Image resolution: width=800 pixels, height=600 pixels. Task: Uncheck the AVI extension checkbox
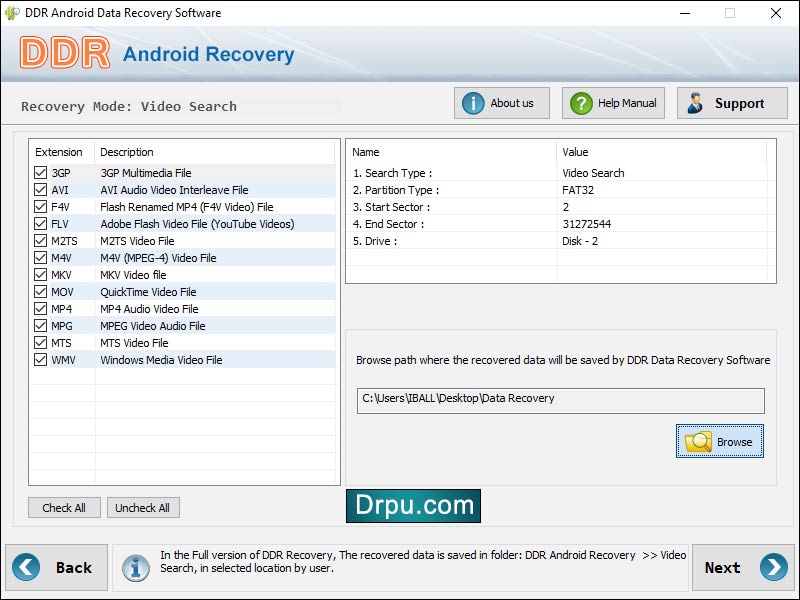coord(40,190)
